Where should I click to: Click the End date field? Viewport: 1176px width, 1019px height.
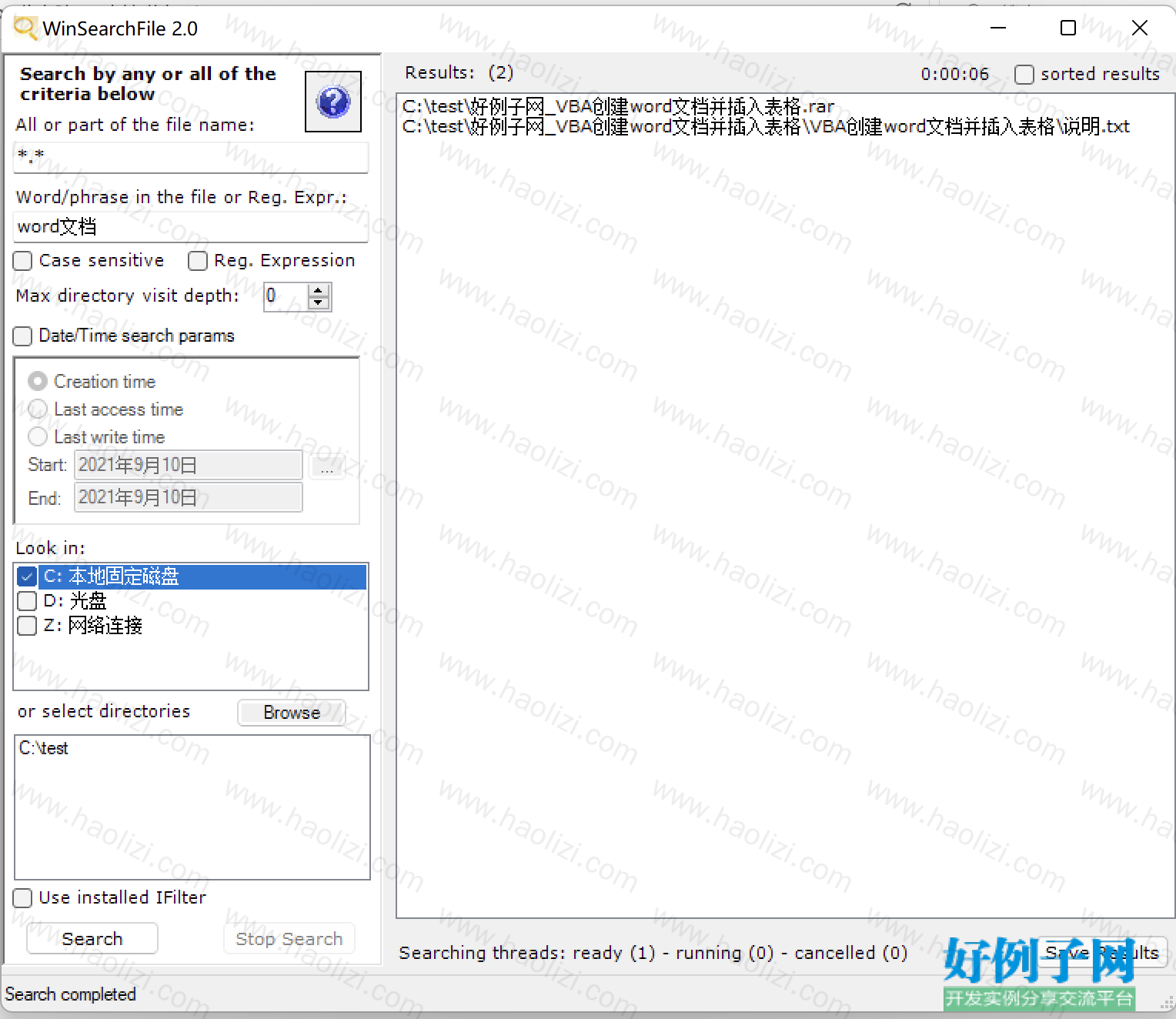(189, 497)
